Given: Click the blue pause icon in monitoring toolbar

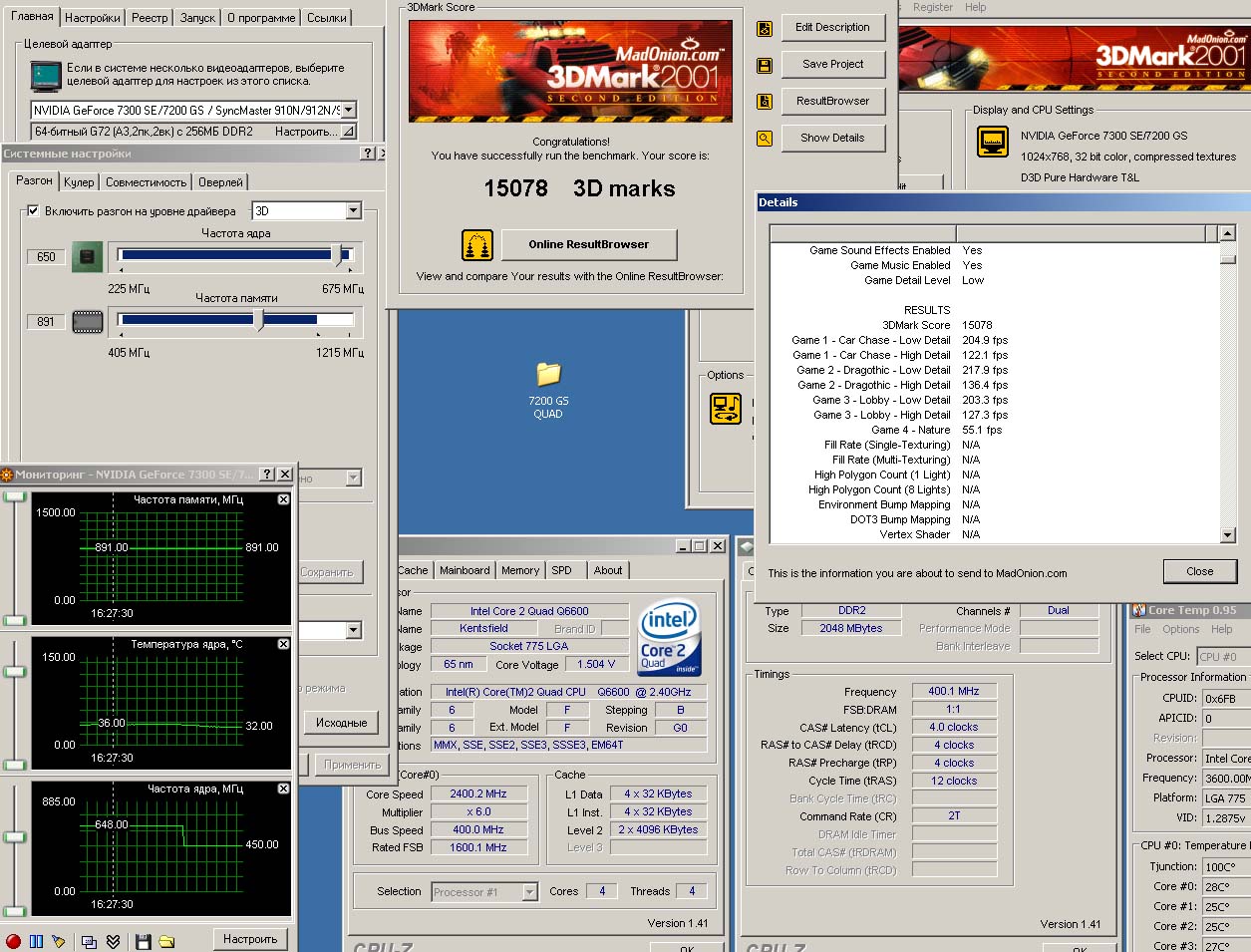Looking at the screenshot, I should pos(37,941).
